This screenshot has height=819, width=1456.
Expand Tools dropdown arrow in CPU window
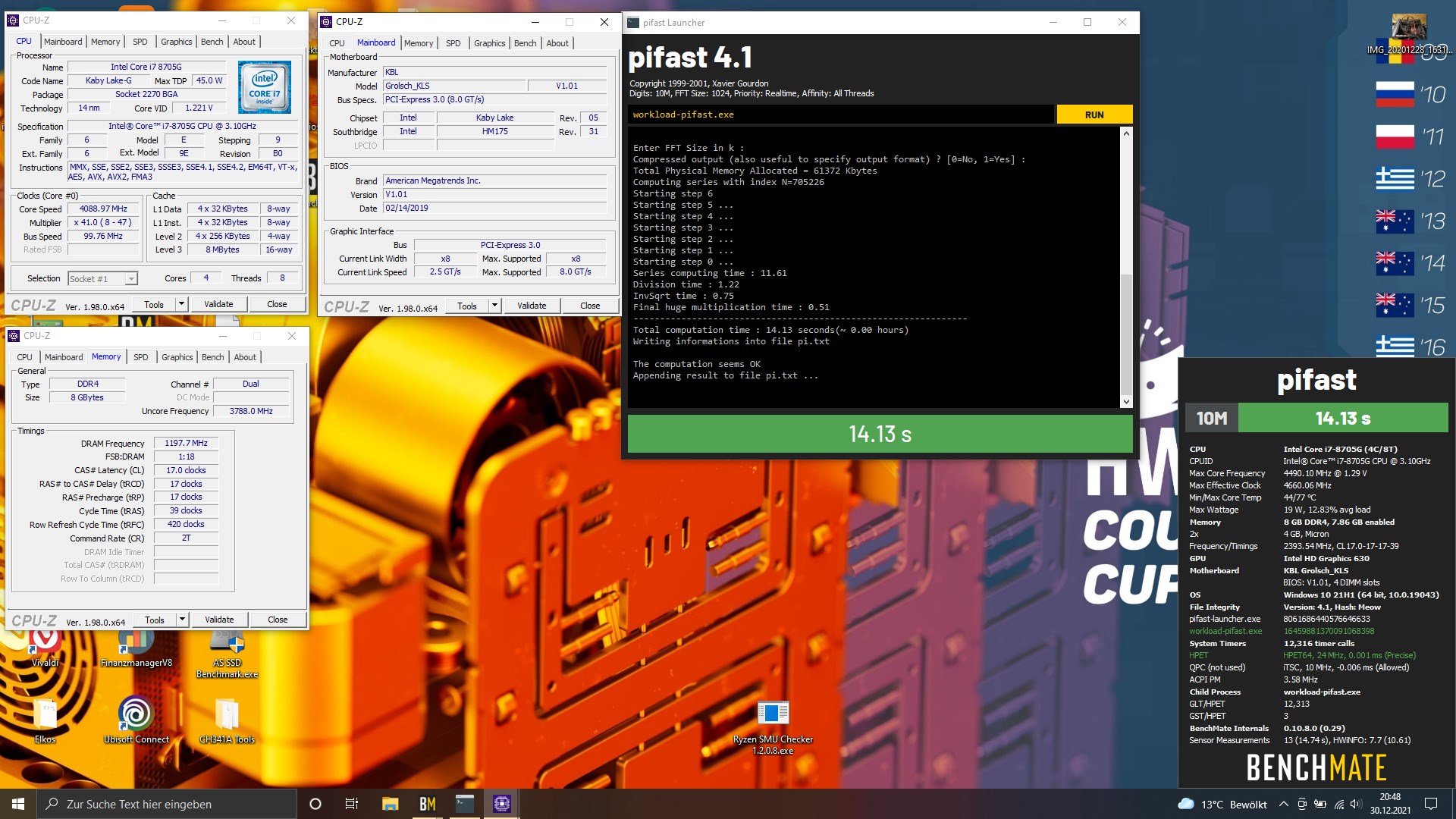(181, 304)
